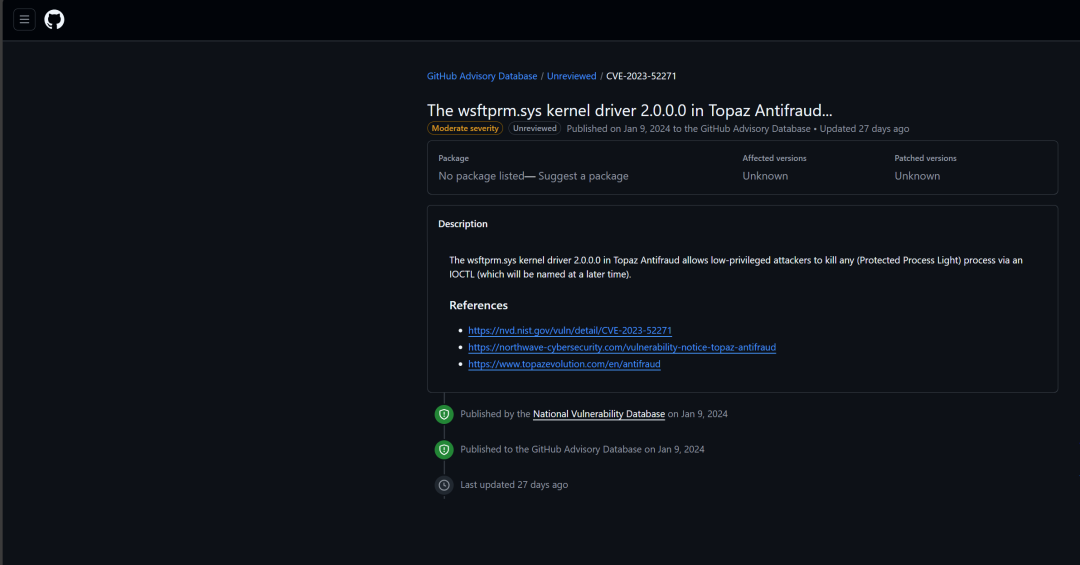This screenshot has height=565, width=1080.
Task: Open northwave-cybersecurity vulnerability notice link
Action: coord(622,347)
